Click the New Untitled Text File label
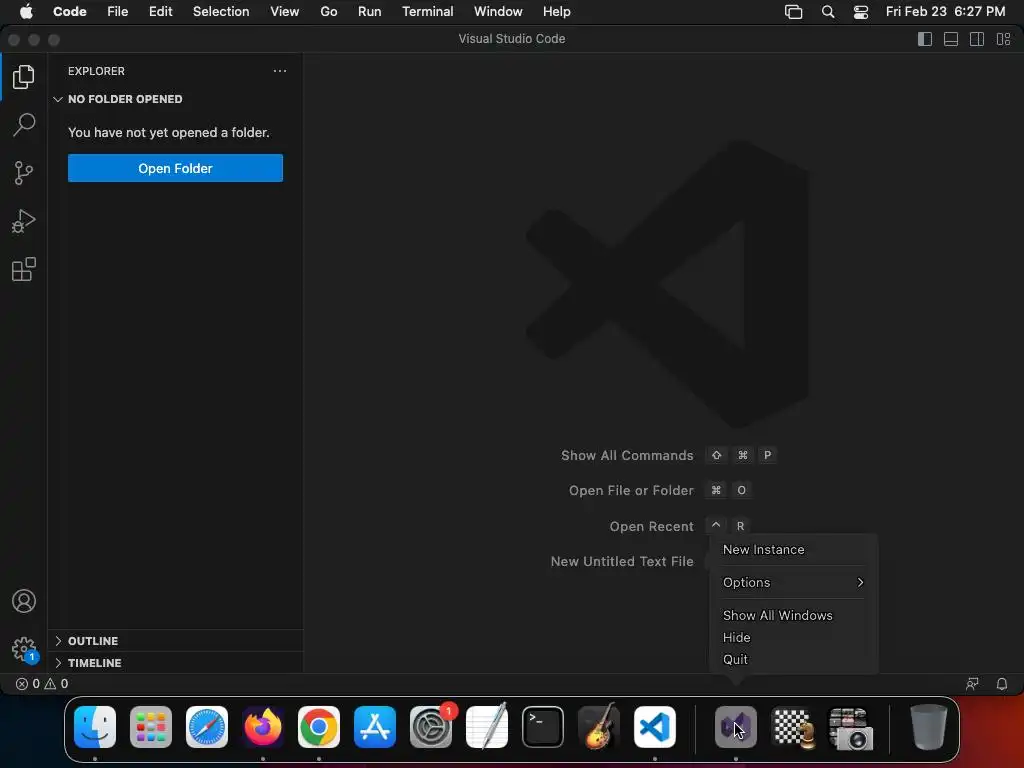 click(622, 562)
